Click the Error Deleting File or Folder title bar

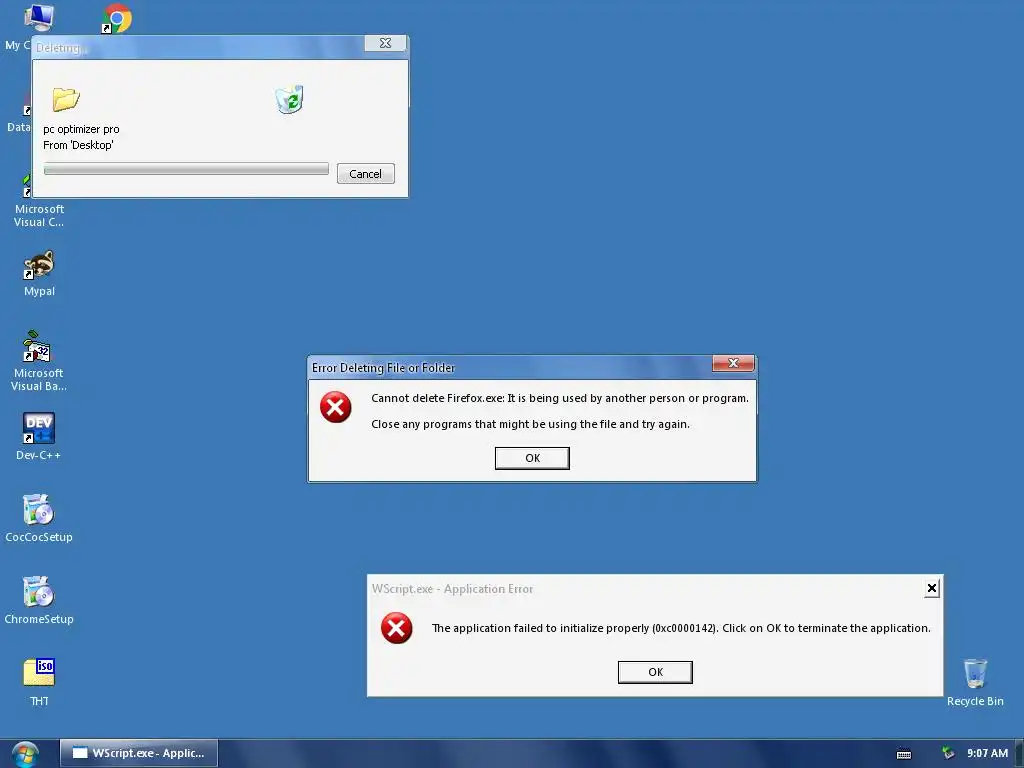509,368
